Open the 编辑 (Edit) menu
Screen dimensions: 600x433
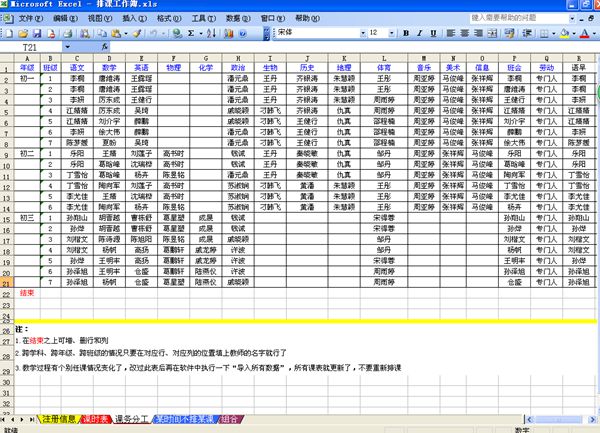65,18
